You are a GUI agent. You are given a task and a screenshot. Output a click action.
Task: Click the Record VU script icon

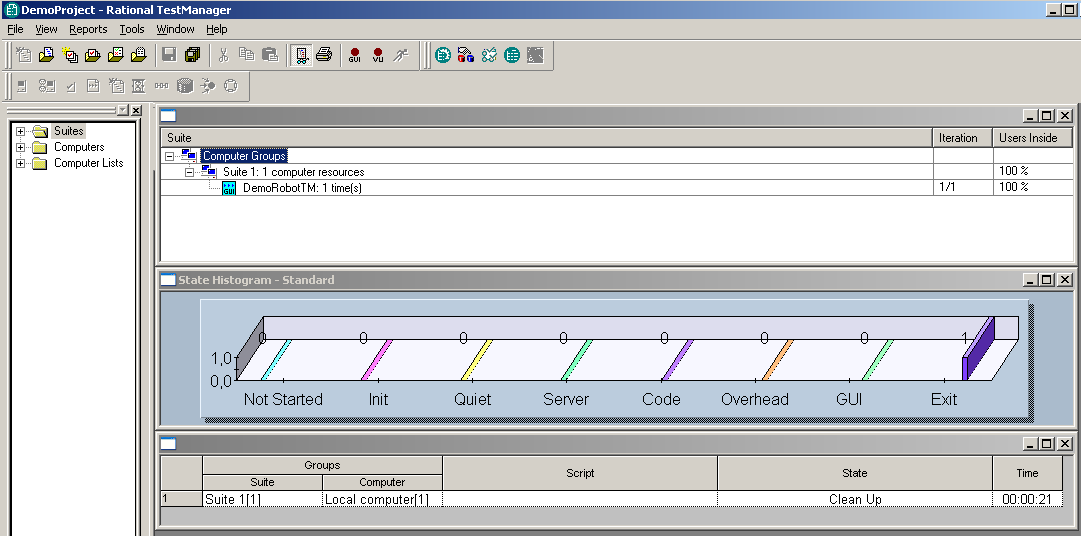378,55
